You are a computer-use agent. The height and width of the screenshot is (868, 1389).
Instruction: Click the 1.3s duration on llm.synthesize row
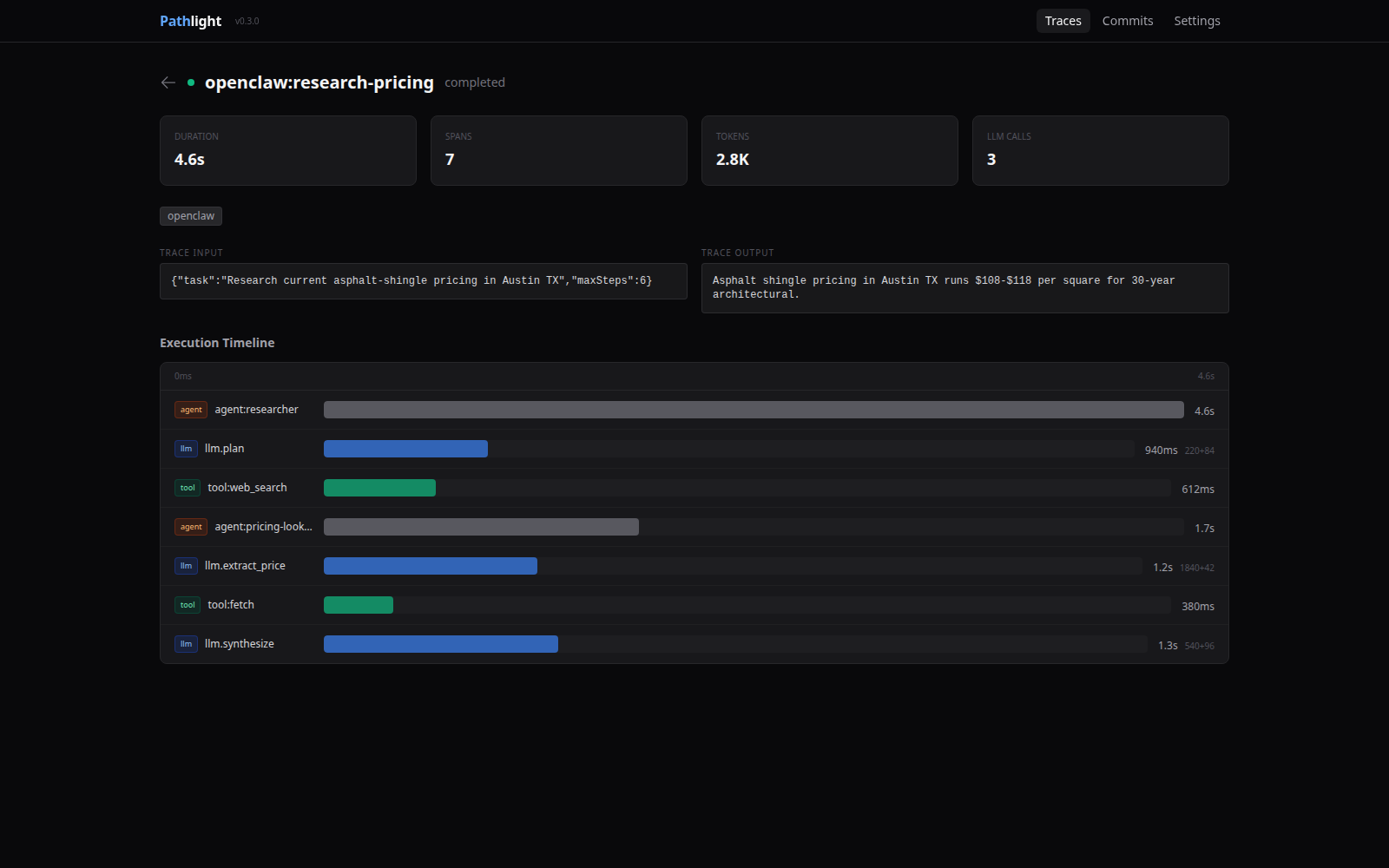[x=1168, y=646]
